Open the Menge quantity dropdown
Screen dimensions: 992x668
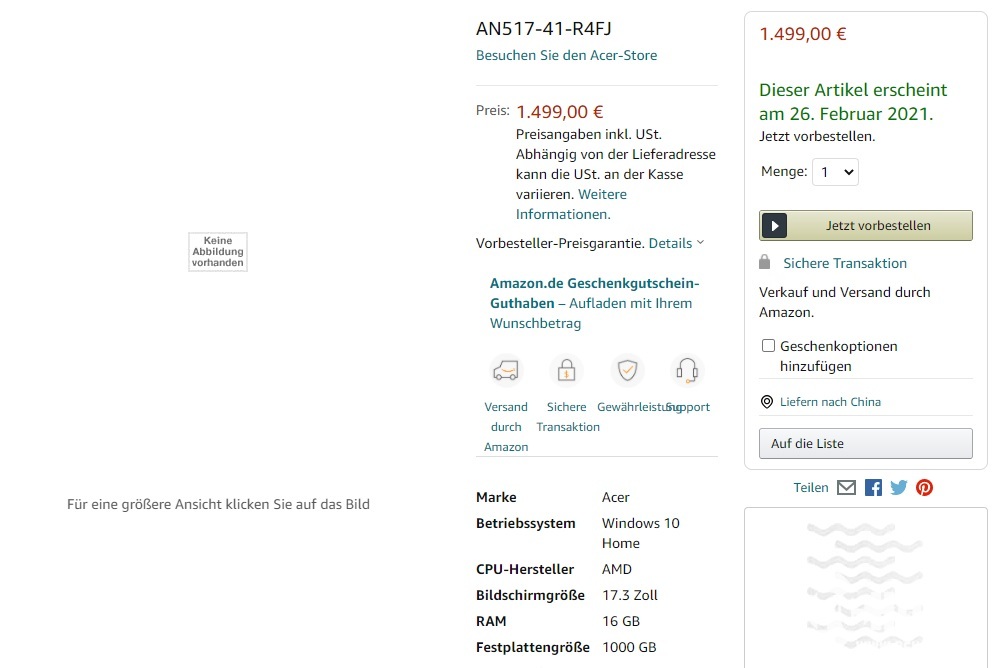pyautogui.click(x=835, y=172)
